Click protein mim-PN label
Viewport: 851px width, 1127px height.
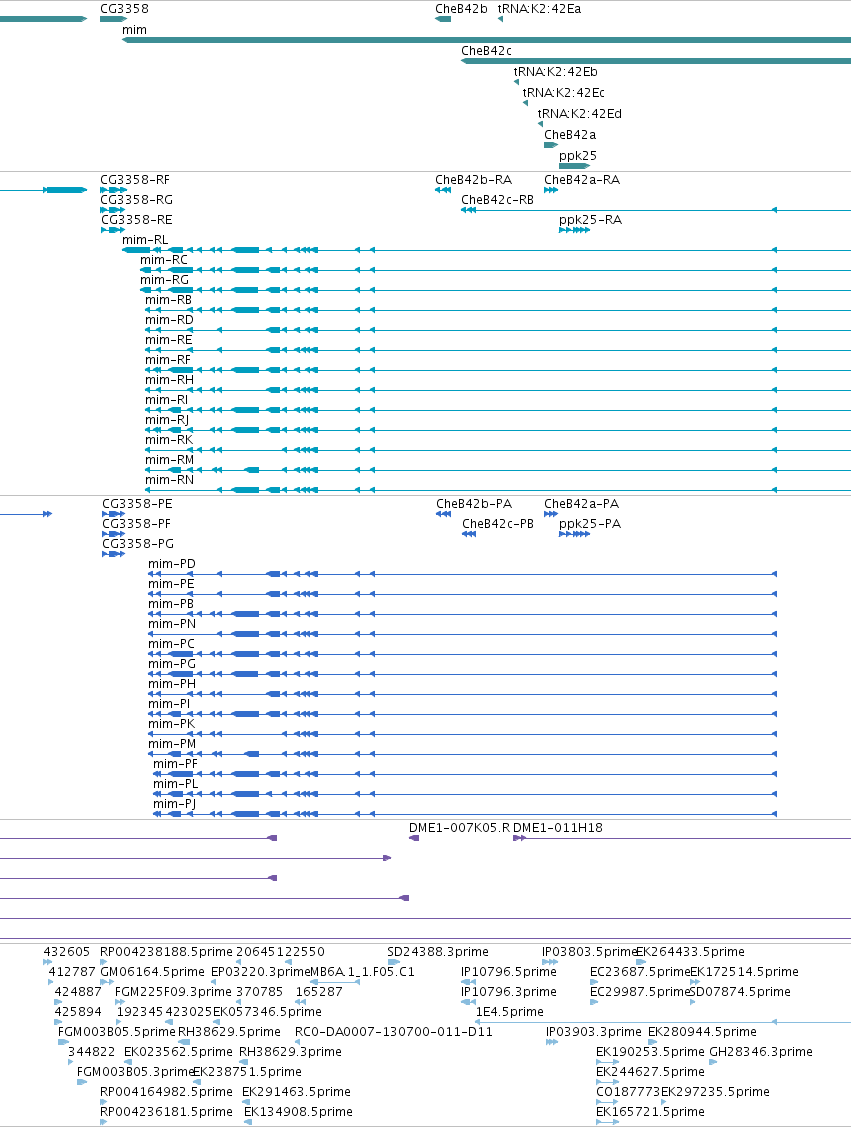coord(172,624)
